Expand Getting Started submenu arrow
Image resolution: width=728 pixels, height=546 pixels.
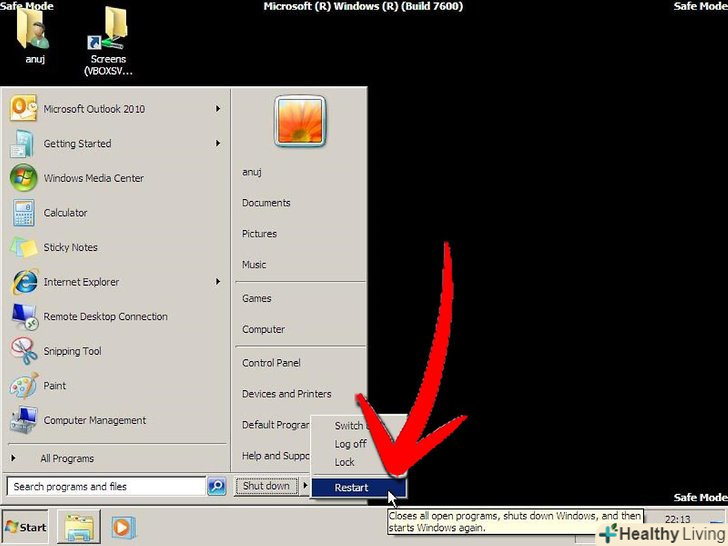coord(218,143)
